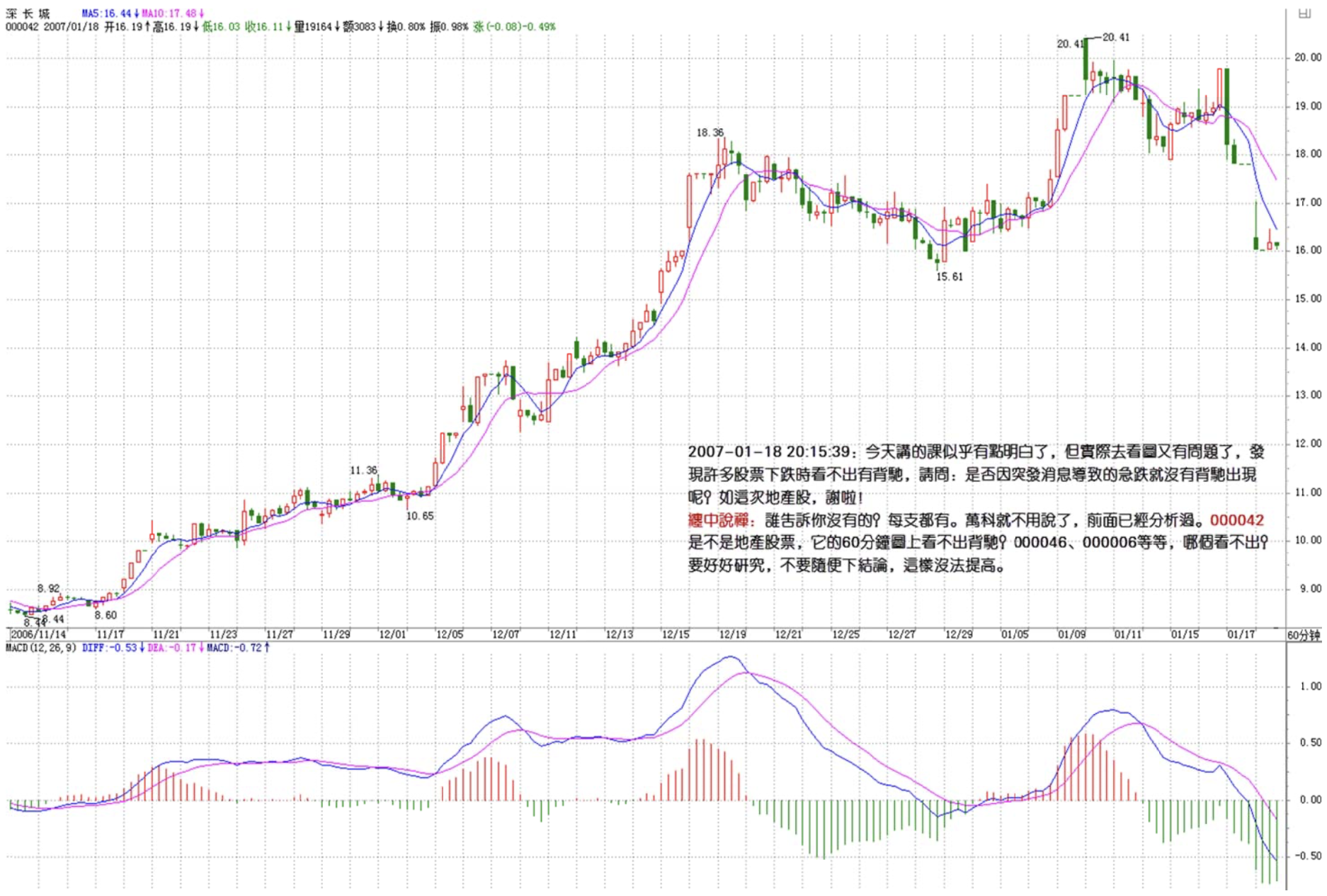Click the 20.41 high price marker
The height and width of the screenshot is (896, 1327).
(x=1116, y=38)
